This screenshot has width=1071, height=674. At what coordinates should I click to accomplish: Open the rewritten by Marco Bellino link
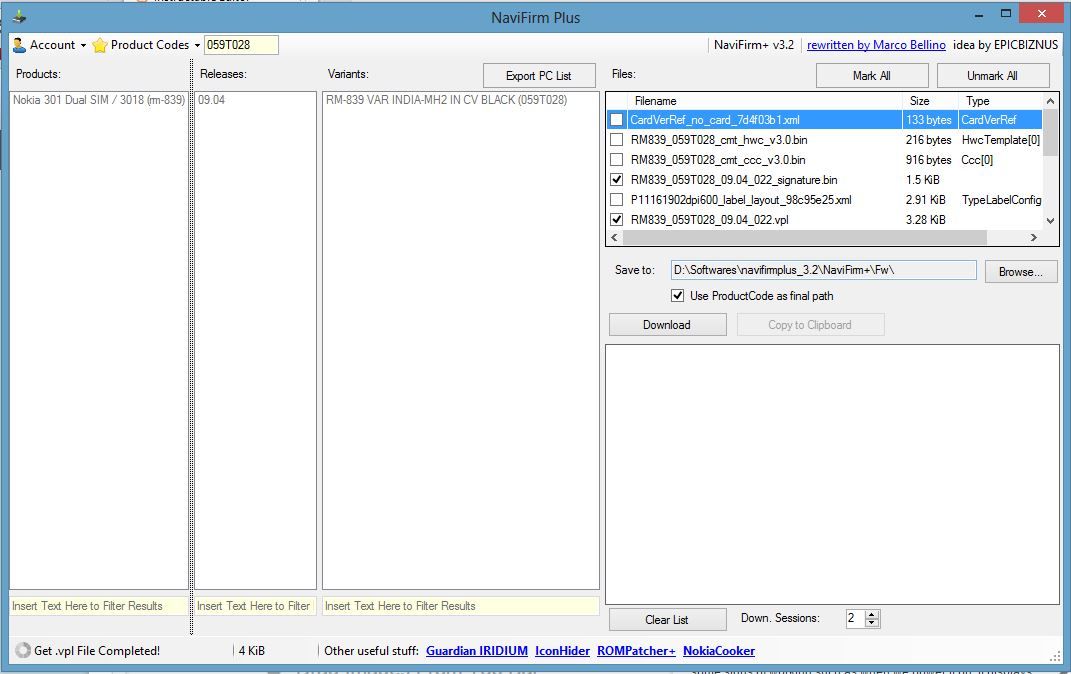pyautogui.click(x=876, y=45)
